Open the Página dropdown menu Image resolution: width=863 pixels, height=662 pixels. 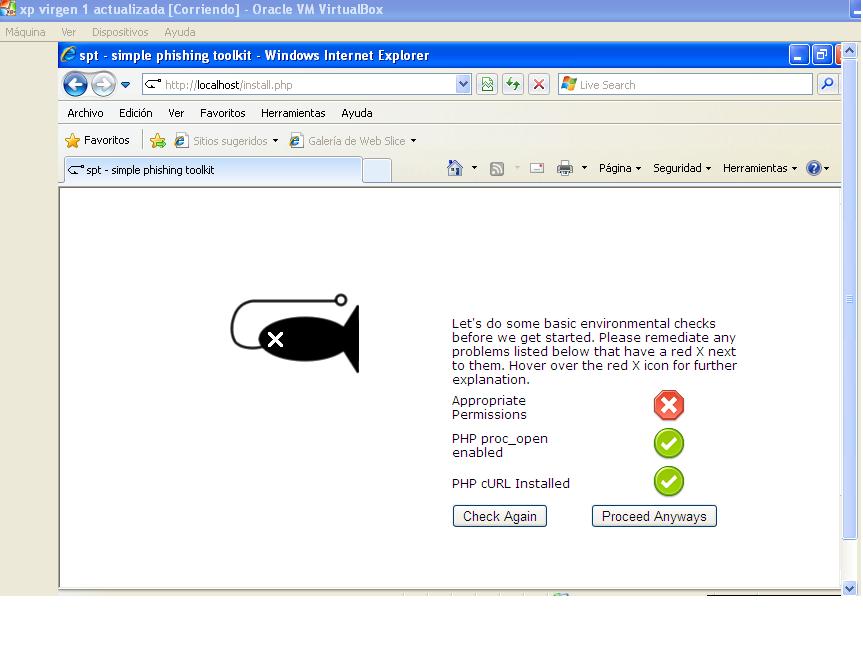[x=619, y=168]
